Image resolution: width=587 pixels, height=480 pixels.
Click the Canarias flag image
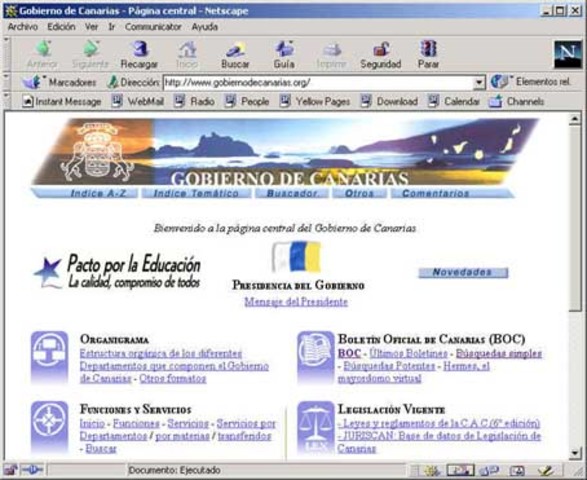coord(296,257)
